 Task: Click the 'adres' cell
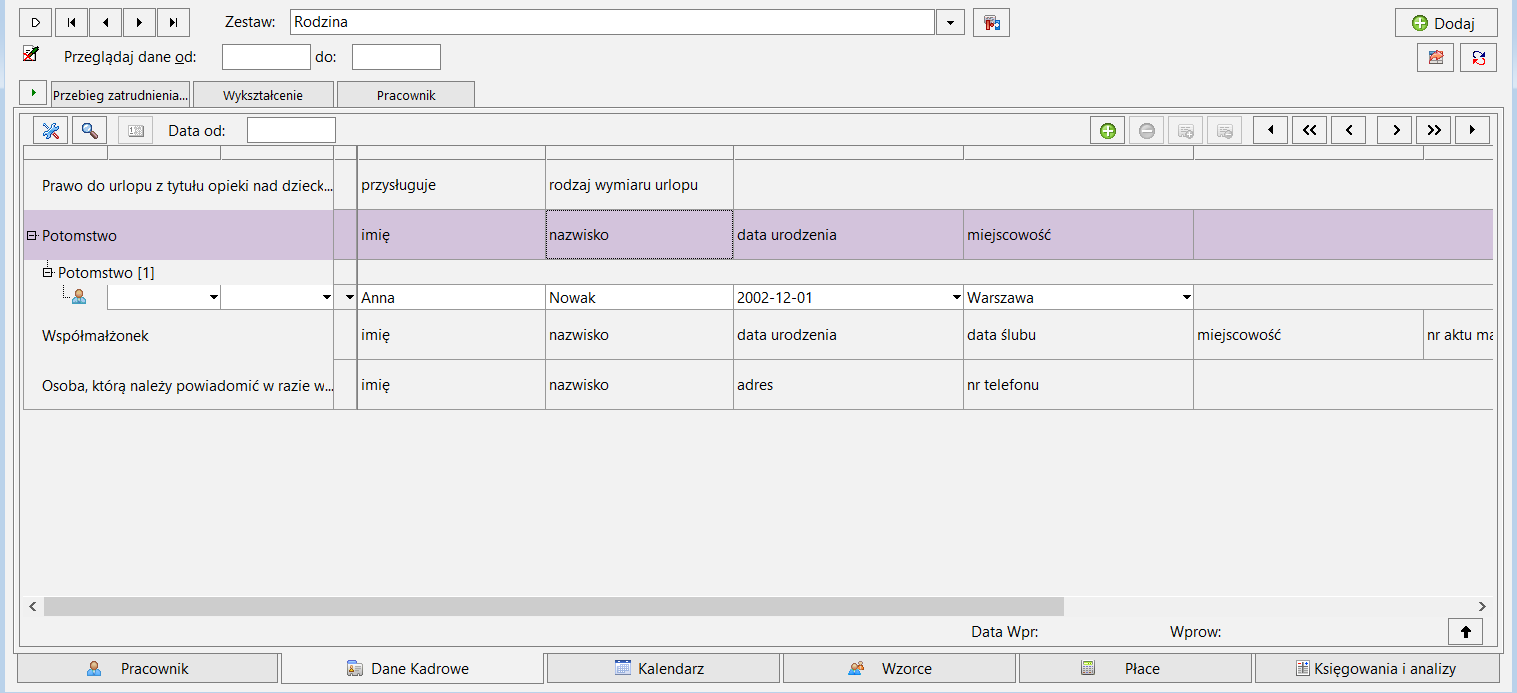coord(848,385)
